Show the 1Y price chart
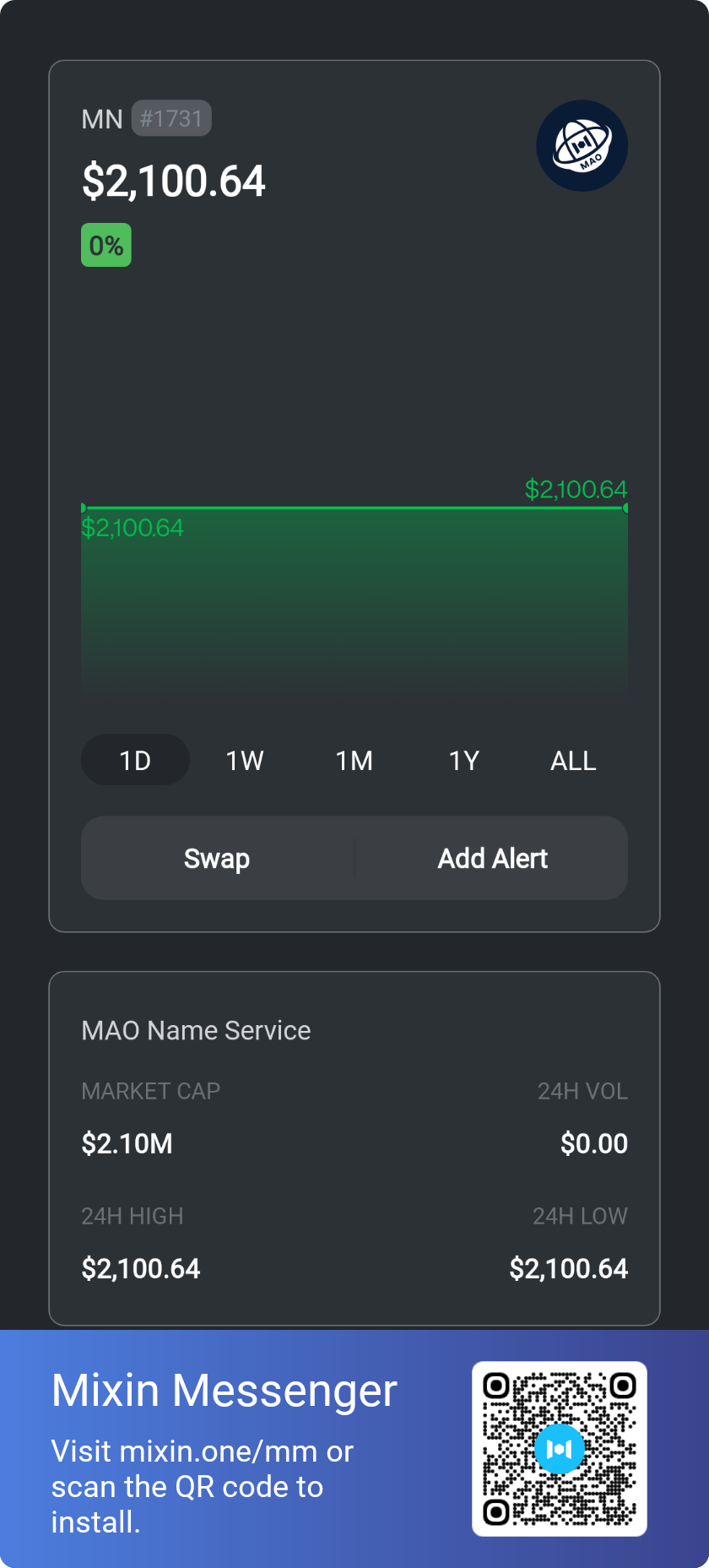 [463, 760]
